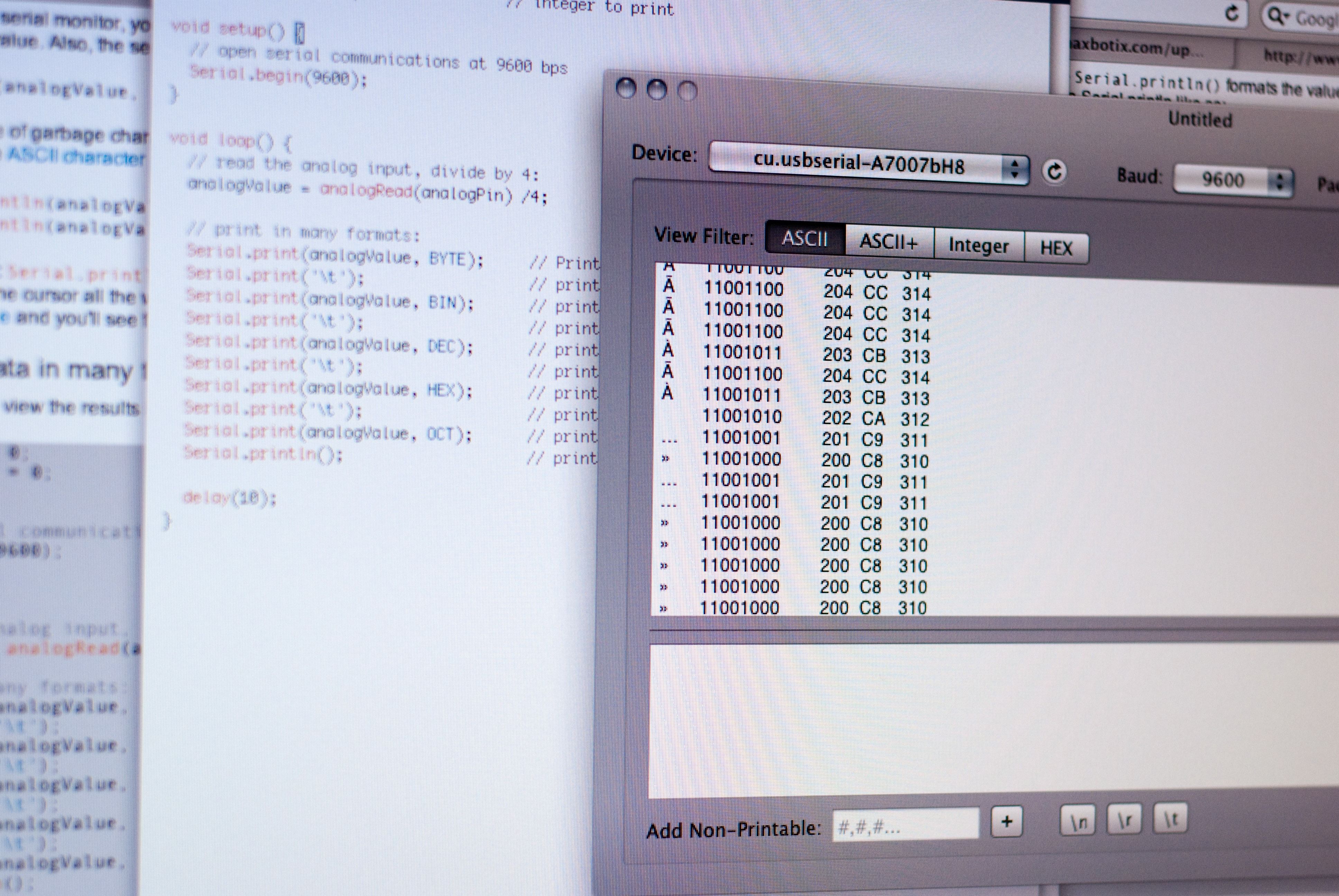Click Serial.print(analogValue, BIN); in editor
1339x896 pixels.
tap(330, 299)
